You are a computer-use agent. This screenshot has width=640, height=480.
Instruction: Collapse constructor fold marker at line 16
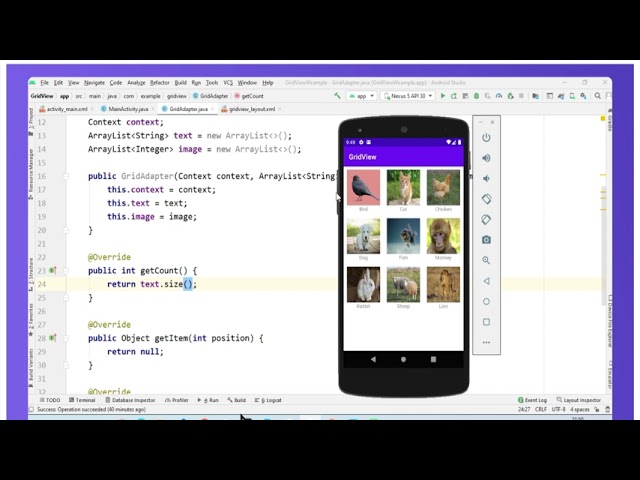[x=66, y=176]
